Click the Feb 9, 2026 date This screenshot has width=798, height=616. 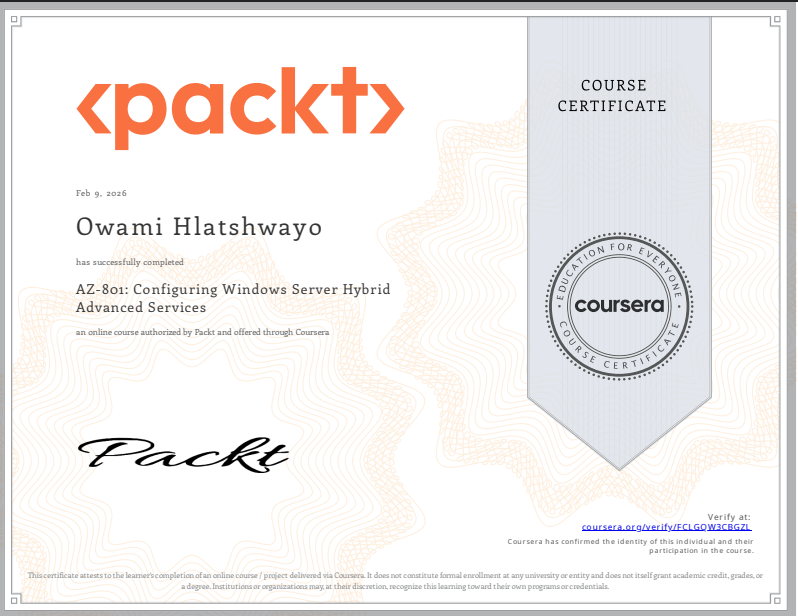pyautogui.click(x=101, y=193)
